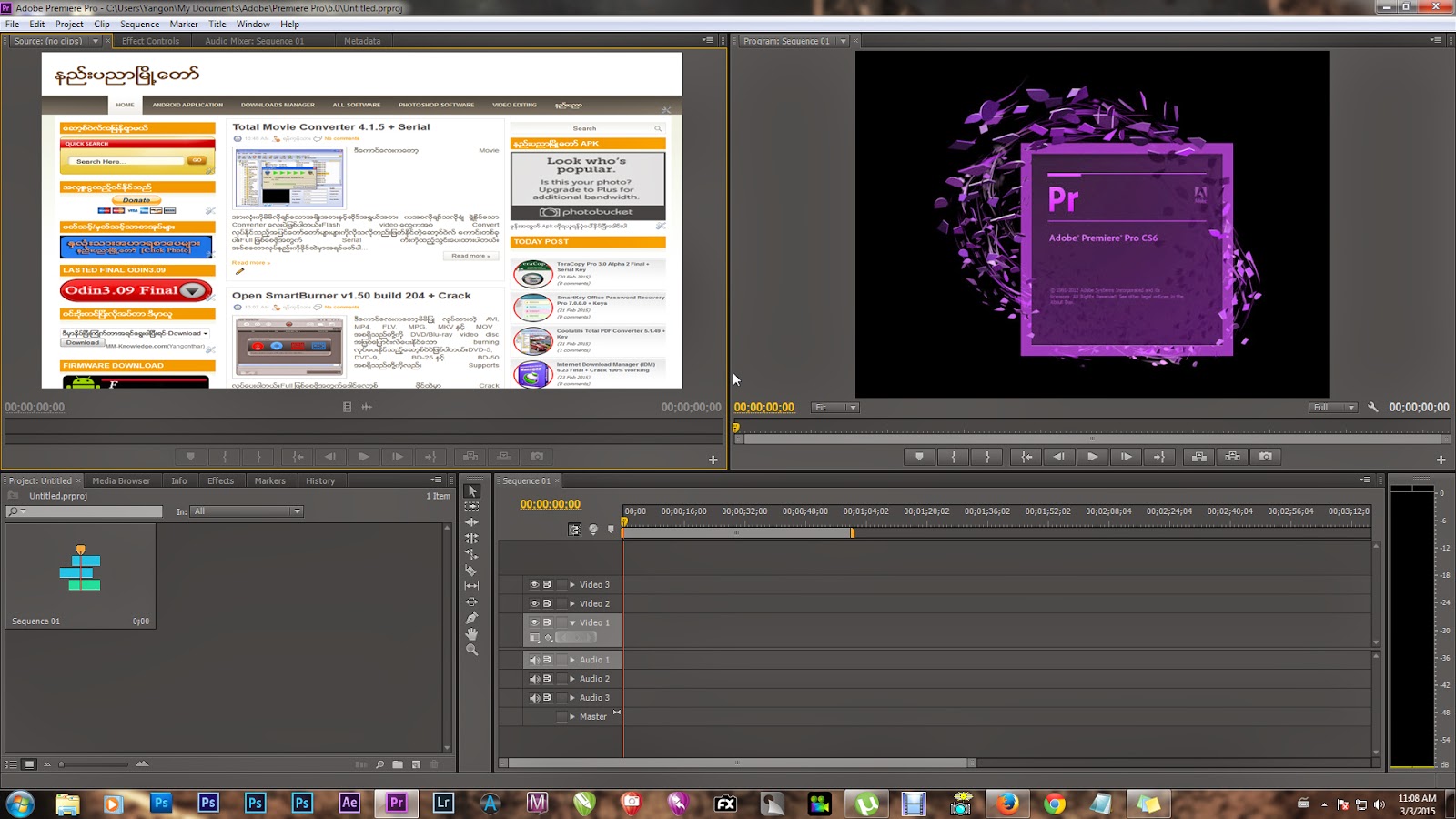Mute Audio 2 track output
Image resolution: width=1456 pixels, height=819 pixels.
click(534, 679)
